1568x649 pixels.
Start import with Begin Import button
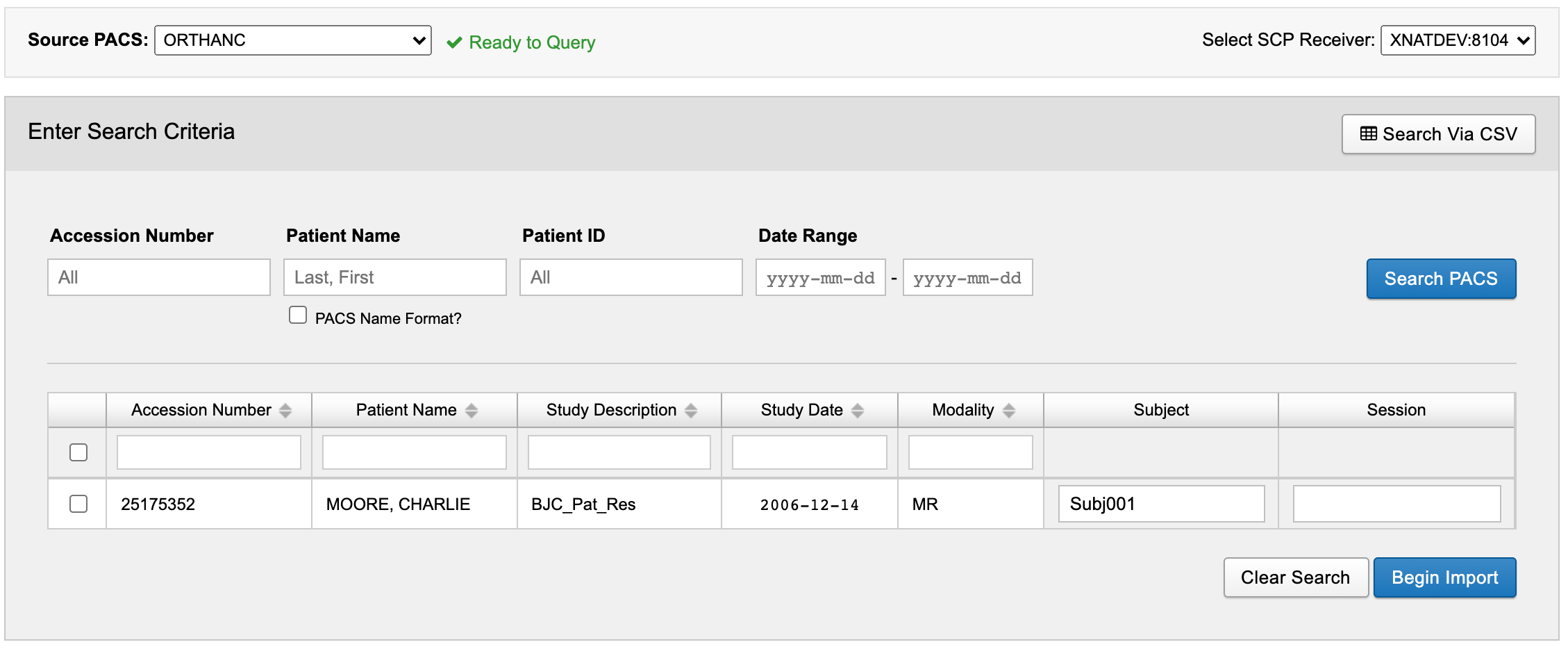pyautogui.click(x=1444, y=577)
